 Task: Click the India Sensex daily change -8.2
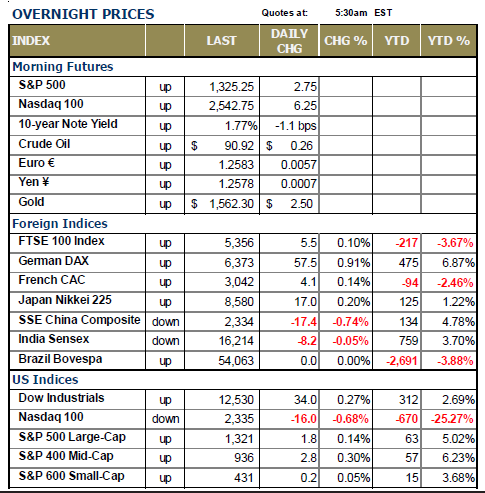307,341
